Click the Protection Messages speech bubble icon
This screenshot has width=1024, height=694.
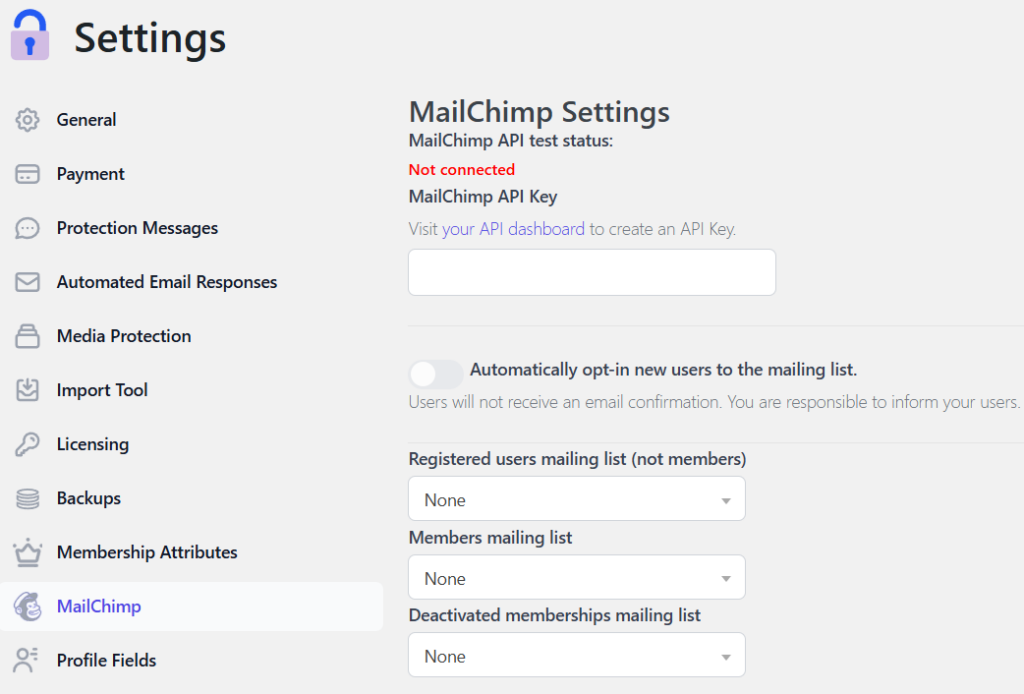pos(27,228)
